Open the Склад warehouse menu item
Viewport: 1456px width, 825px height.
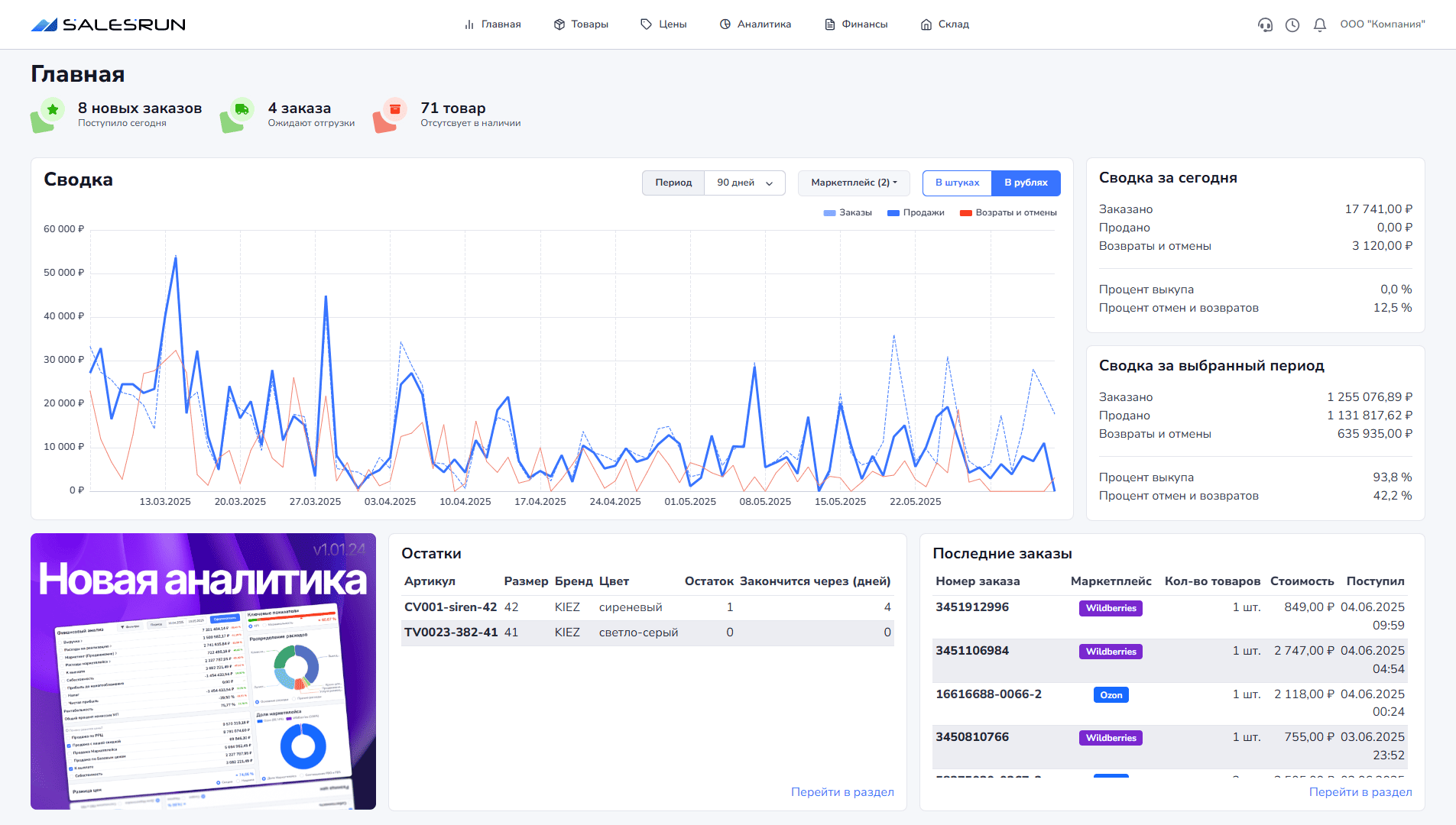[945, 24]
